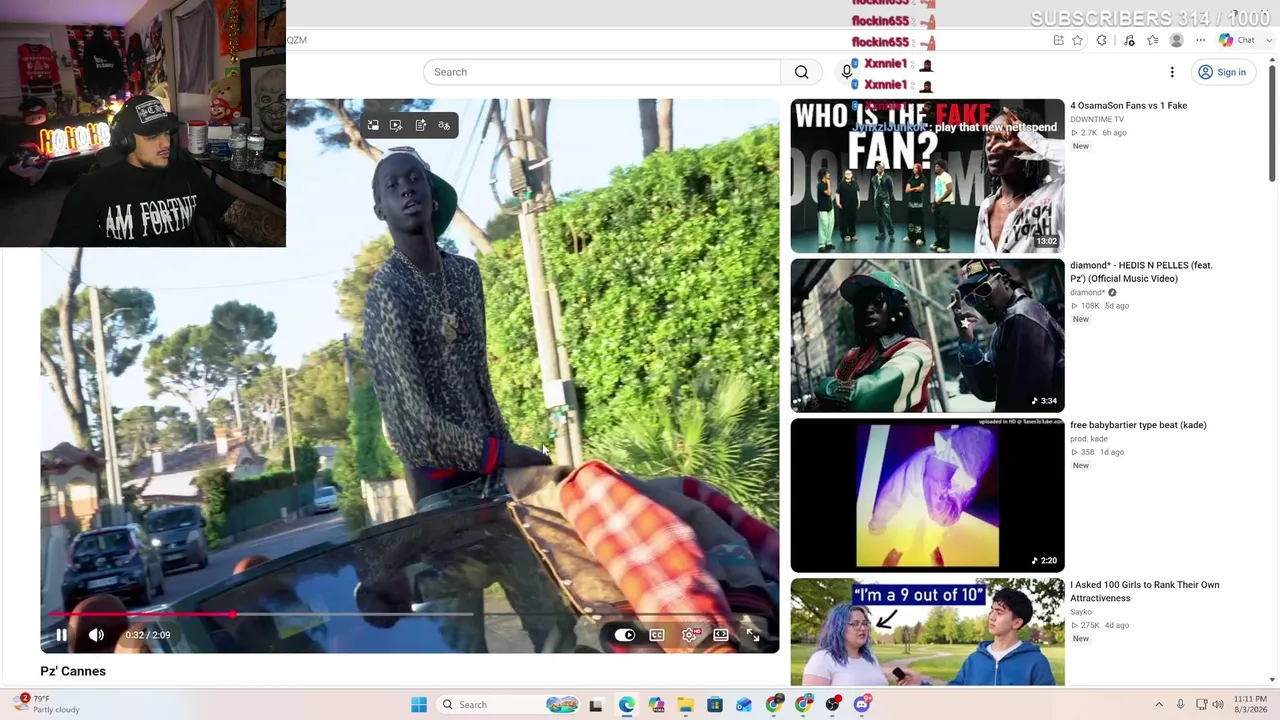Image resolution: width=1280 pixels, height=720 pixels.
Task: Visit the Sayko channel
Action: click(1081, 612)
